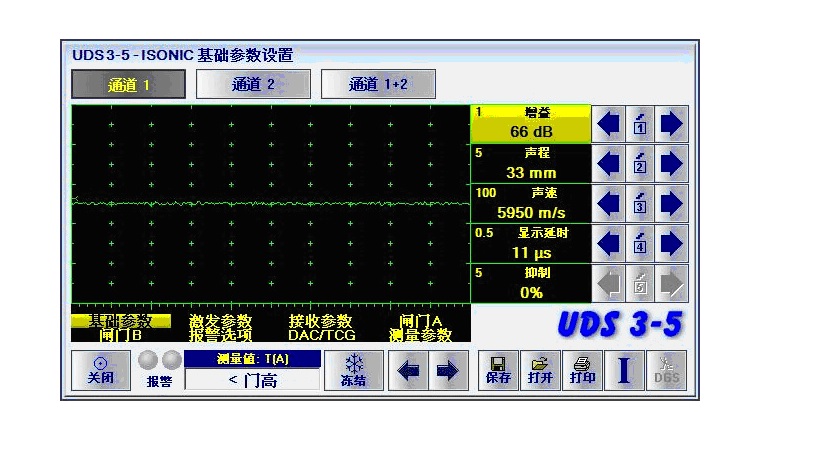Click the large I button
Viewport: 819px width, 460px height.
(x=624, y=371)
